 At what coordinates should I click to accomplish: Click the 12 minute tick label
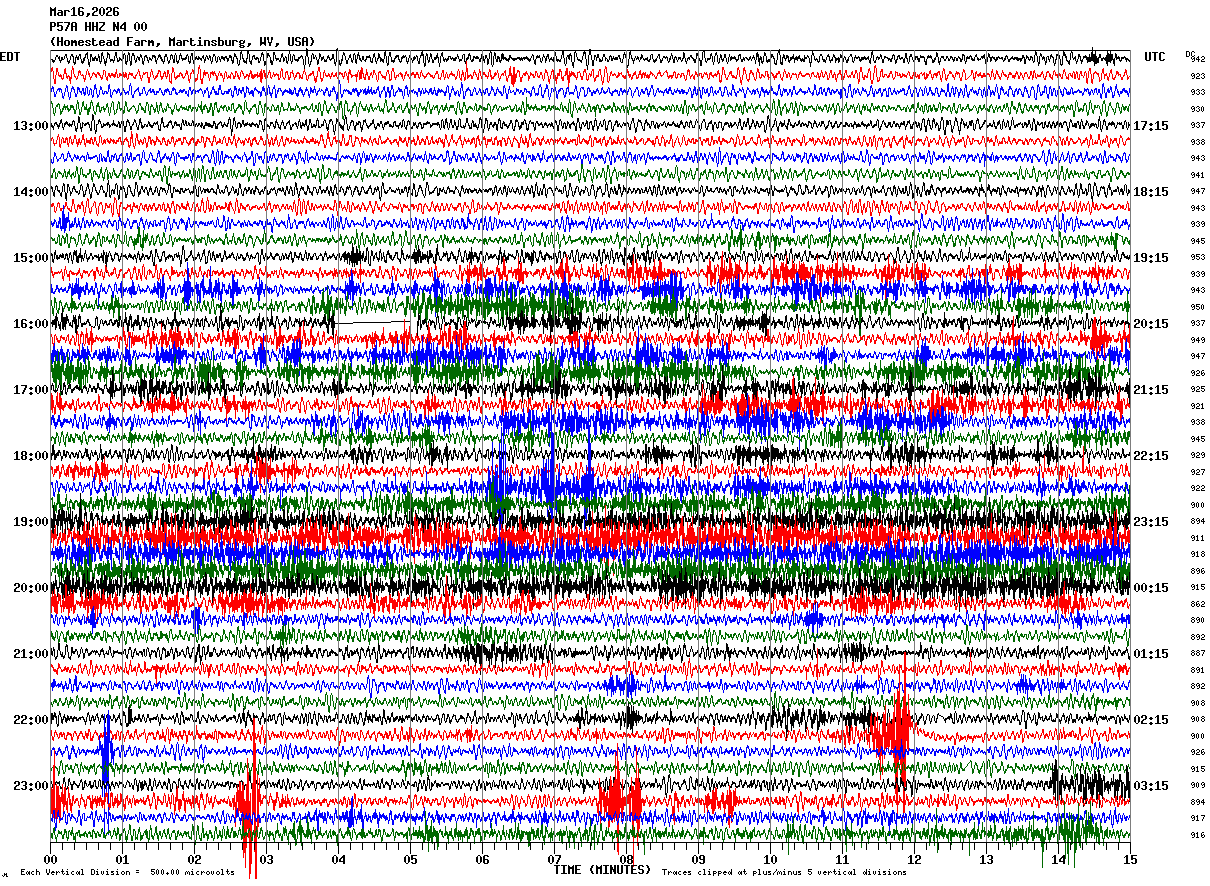[x=914, y=860]
